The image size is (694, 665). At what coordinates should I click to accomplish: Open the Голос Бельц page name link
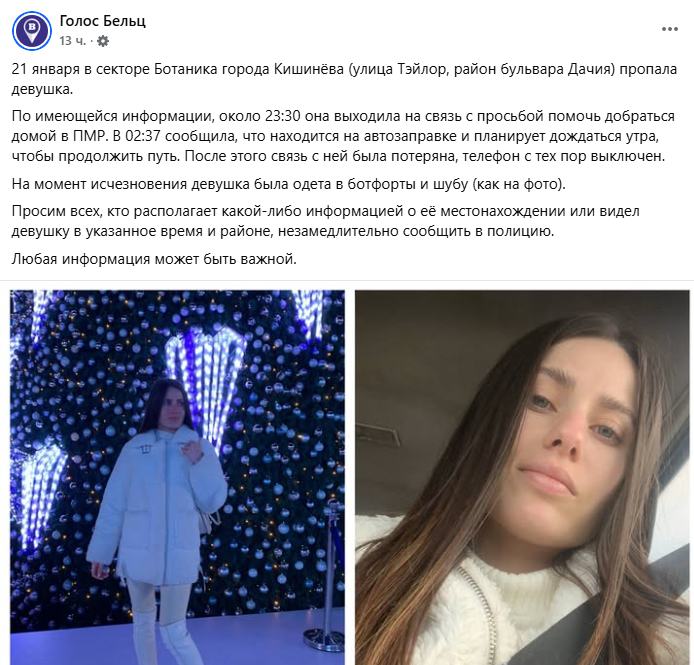tap(102, 20)
